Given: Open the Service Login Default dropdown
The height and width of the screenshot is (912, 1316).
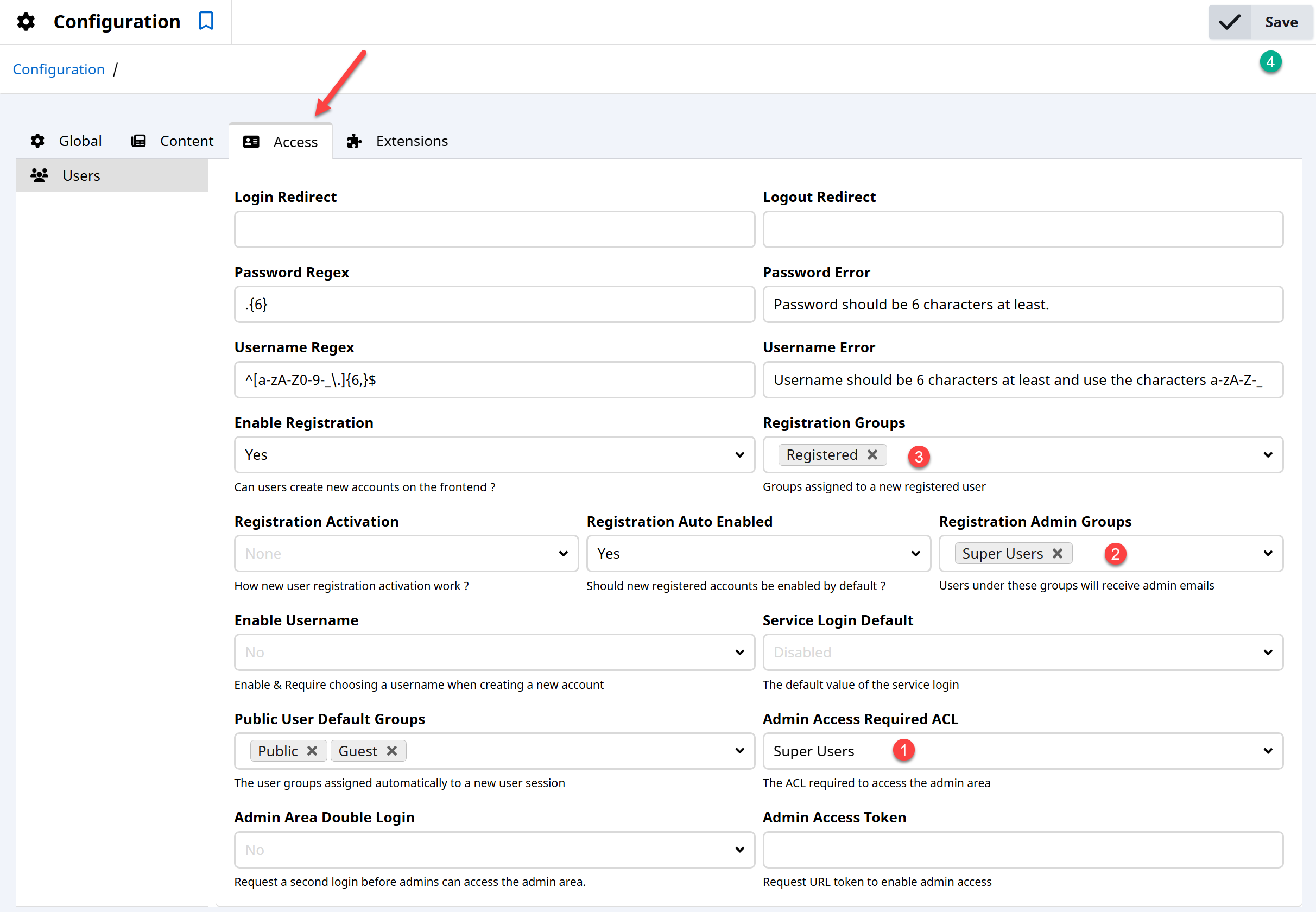Looking at the screenshot, I should point(1023,653).
